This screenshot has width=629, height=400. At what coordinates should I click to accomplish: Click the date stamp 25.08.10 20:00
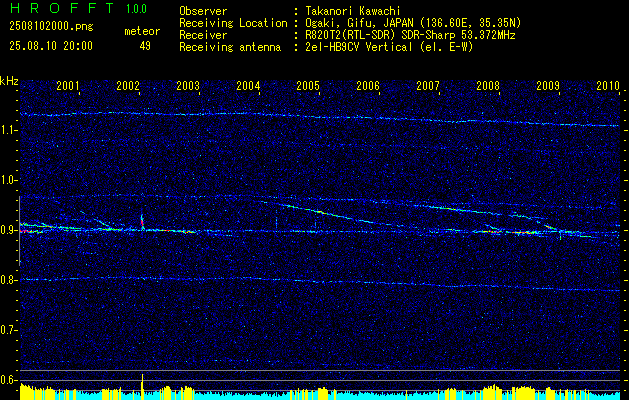pos(51,46)
